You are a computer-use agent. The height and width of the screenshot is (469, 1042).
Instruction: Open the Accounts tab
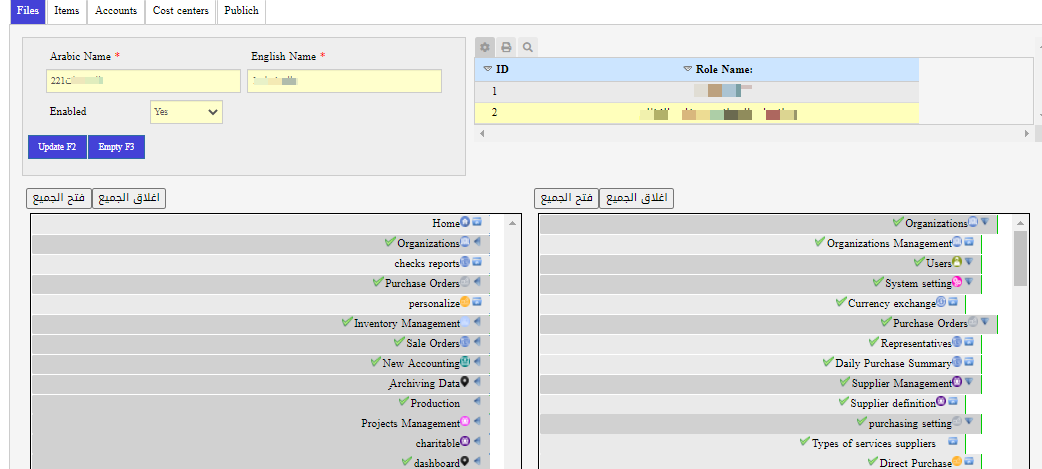pos(116,11)
